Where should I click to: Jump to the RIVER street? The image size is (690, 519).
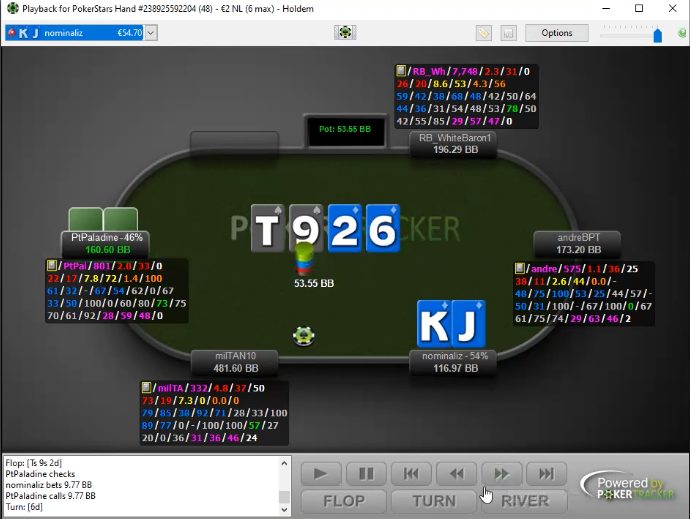(525, 501)
